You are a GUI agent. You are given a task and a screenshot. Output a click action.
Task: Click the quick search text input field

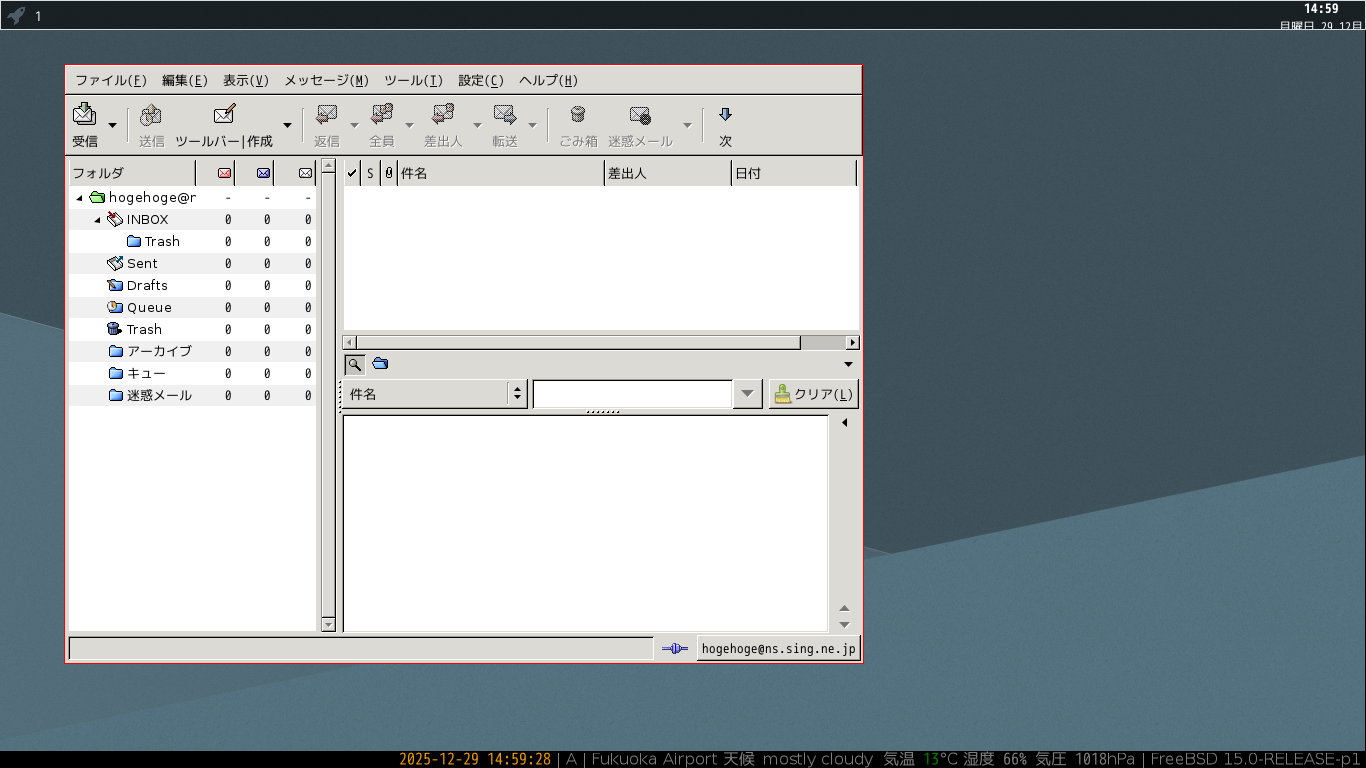point(632,394)
